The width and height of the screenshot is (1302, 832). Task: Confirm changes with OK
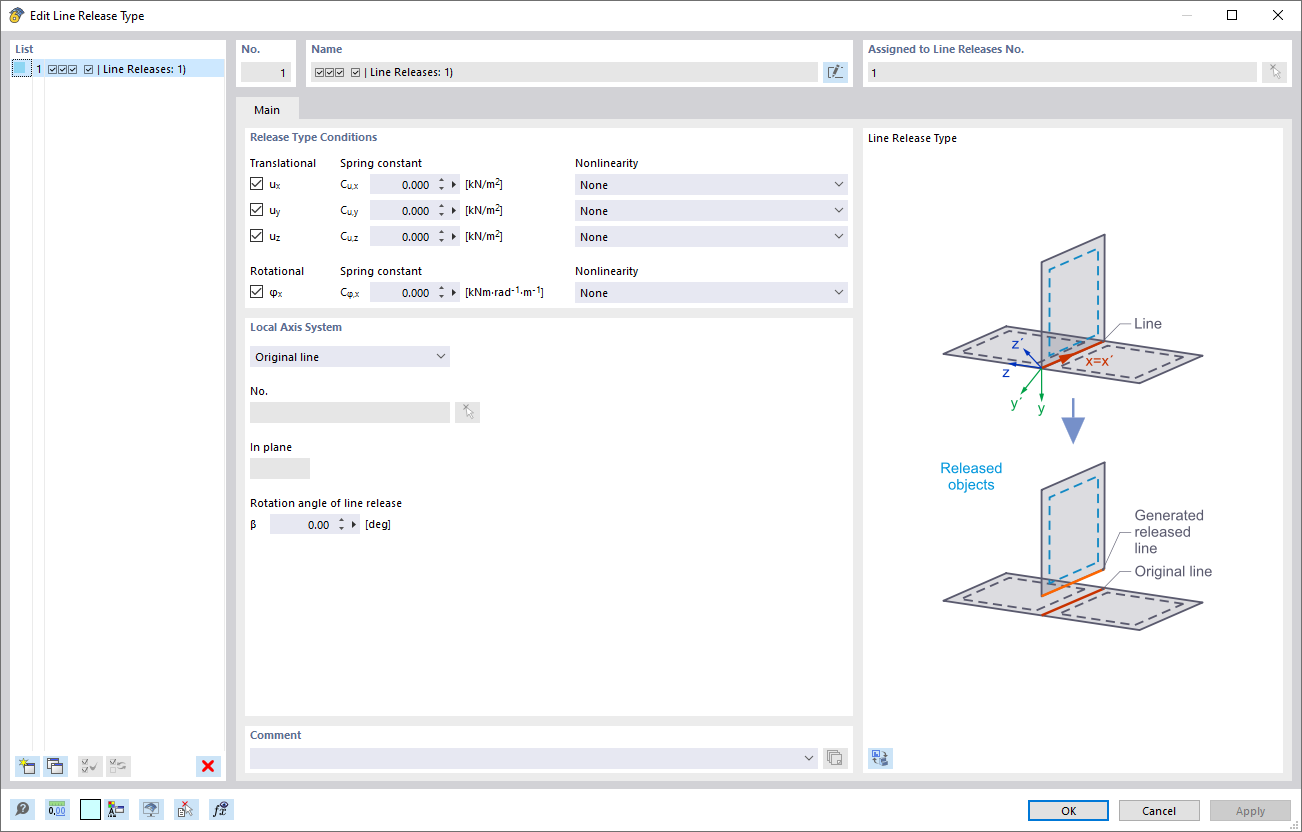1068,810
